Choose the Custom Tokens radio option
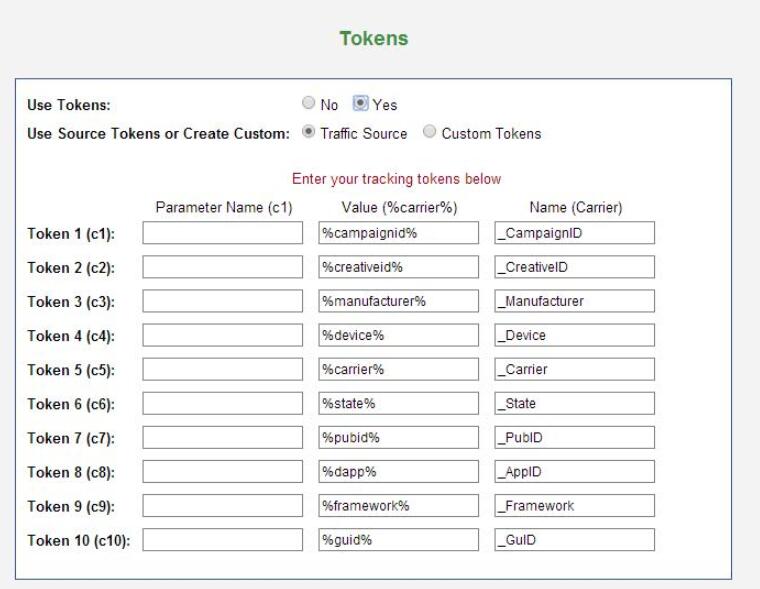760x589 pixels. pos(429,133)
